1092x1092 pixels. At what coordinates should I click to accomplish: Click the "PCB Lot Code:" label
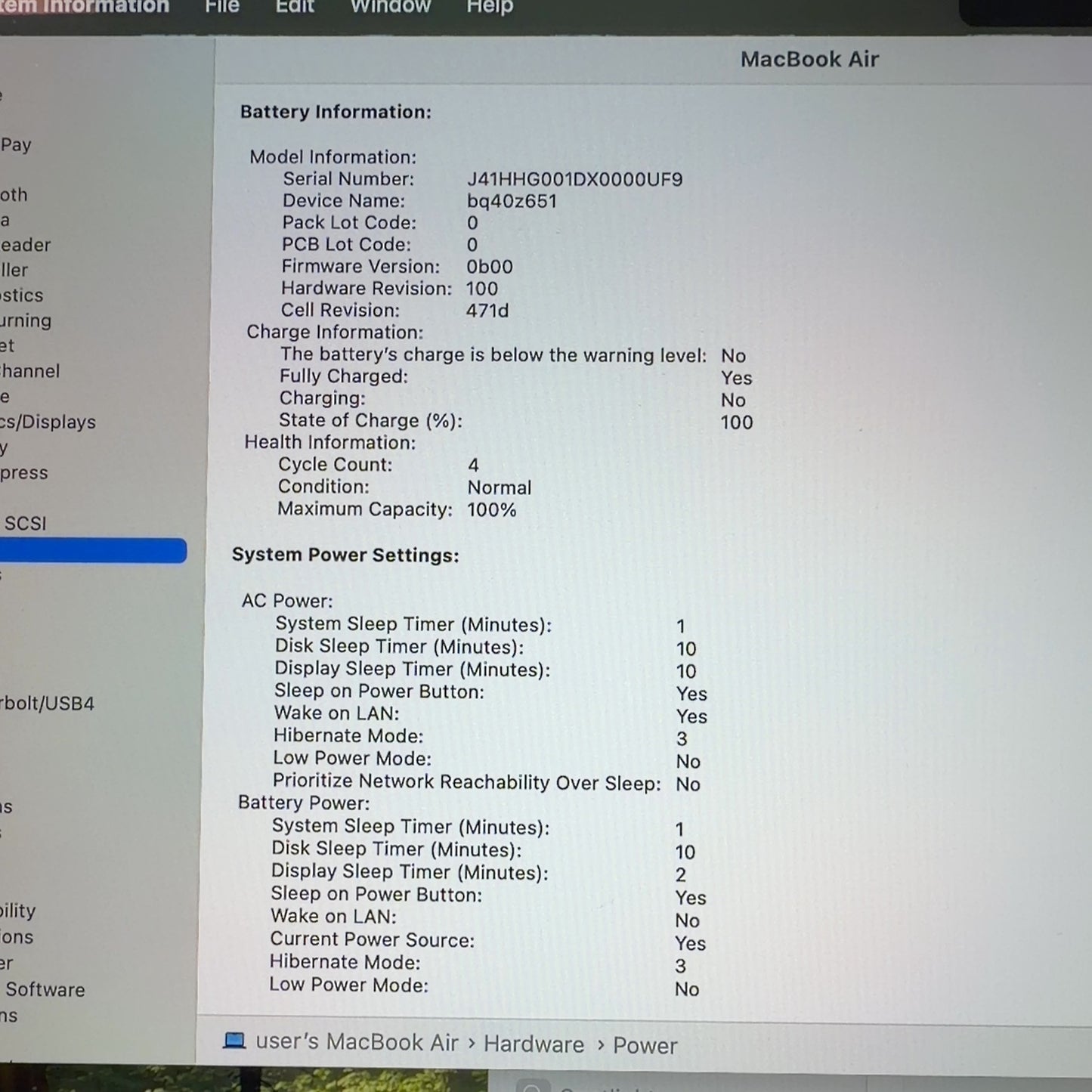[346, 244]
